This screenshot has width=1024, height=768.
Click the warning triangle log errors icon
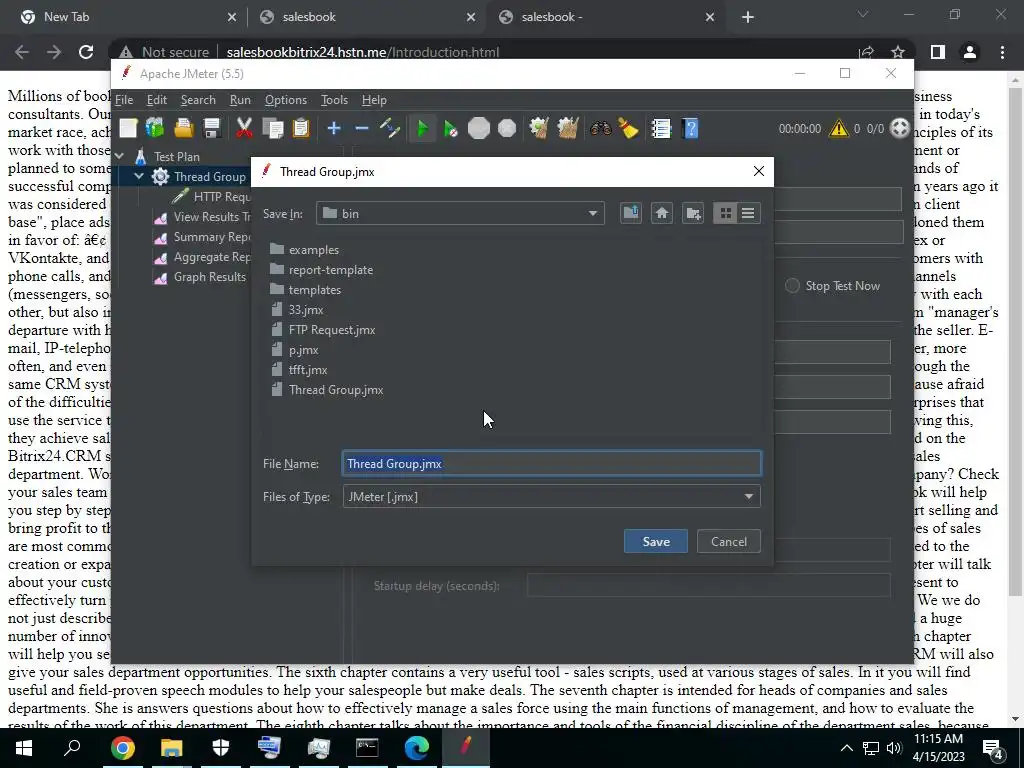pos(839,129)
